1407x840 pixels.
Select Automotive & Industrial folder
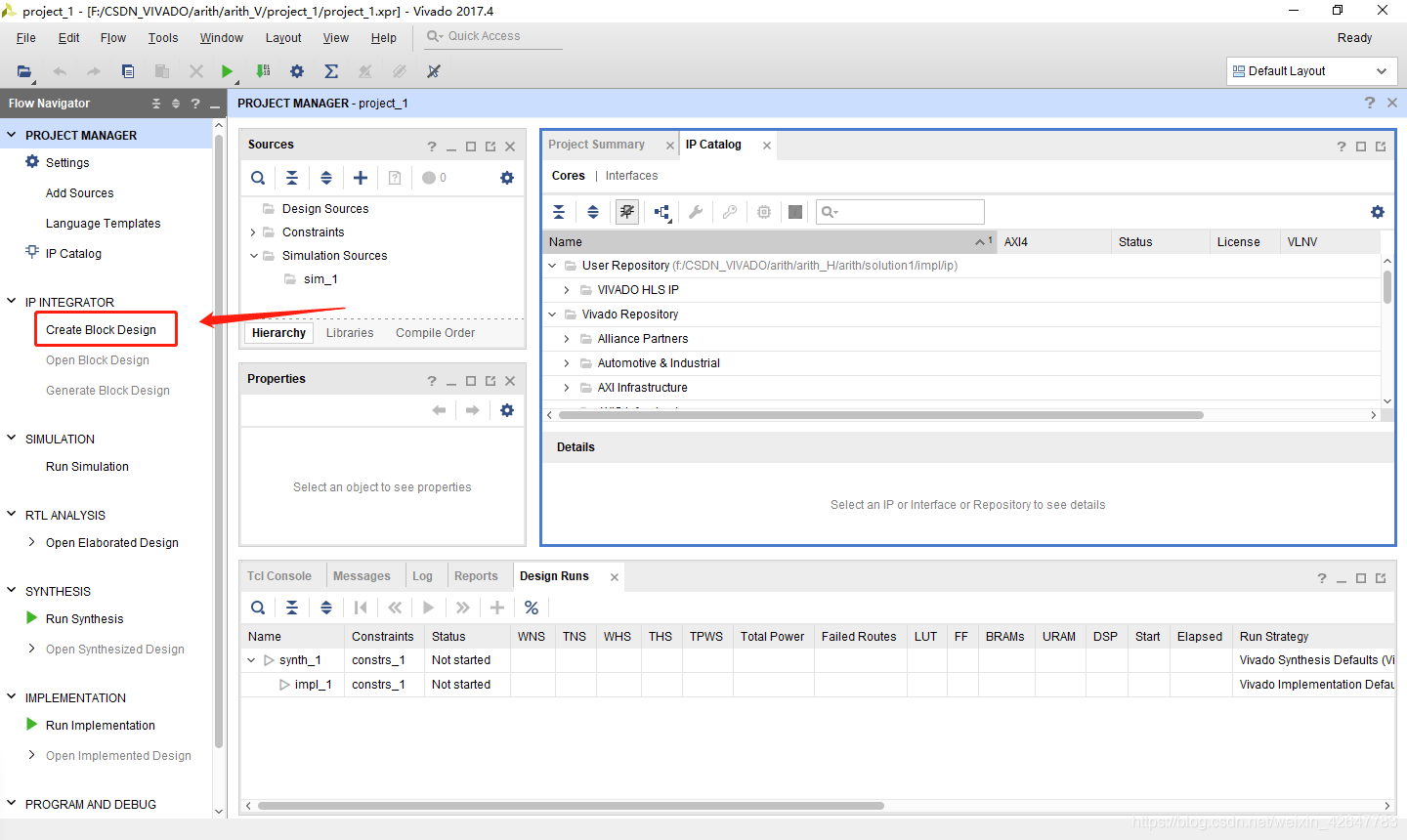[659, 363]
